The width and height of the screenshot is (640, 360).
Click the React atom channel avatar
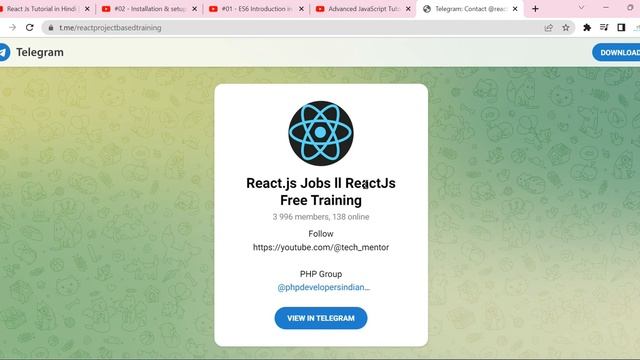click(x=321, y=133)
